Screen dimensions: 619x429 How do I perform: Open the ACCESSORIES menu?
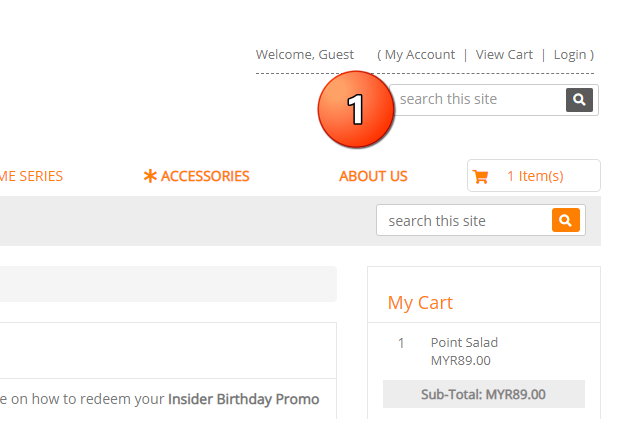click(205, 176)
